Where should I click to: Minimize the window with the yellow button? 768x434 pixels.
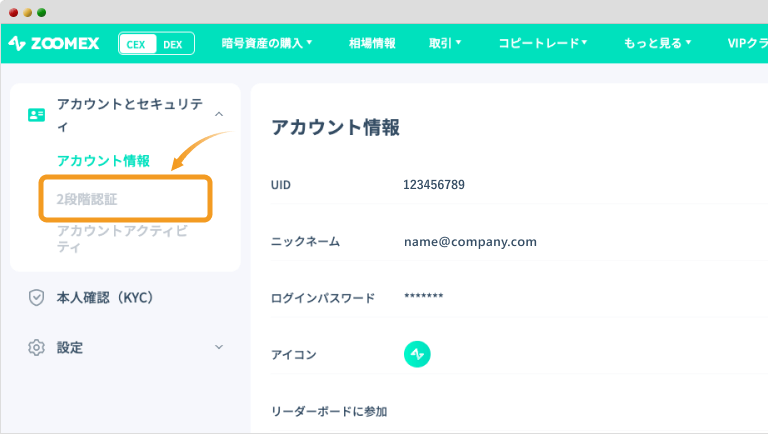coord(28,12)
